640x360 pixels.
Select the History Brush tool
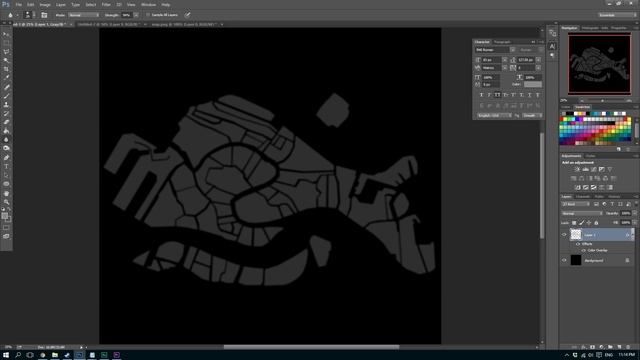[x=6, y=113]
